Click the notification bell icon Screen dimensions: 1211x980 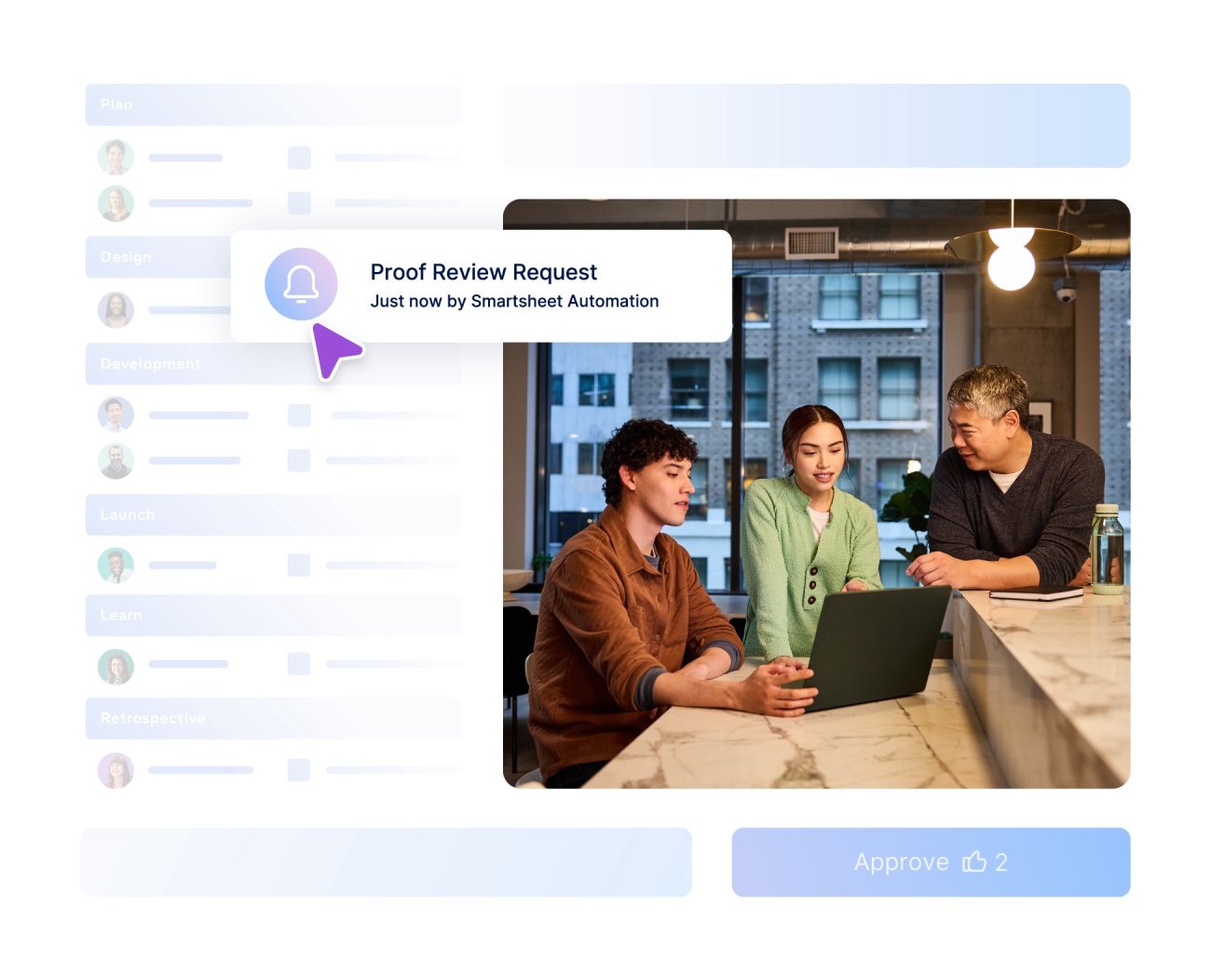300,284
